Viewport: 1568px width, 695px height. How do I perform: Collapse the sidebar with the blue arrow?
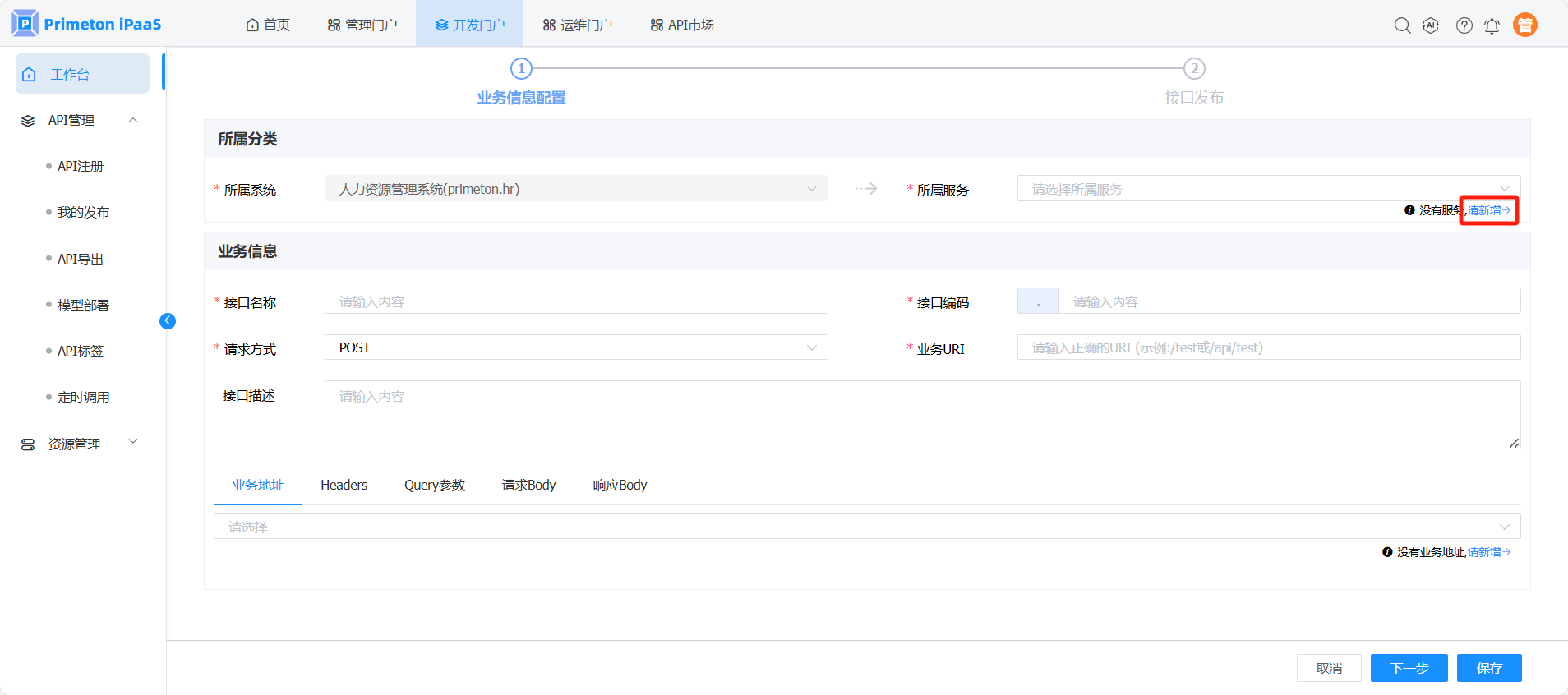tap(168, 321)
